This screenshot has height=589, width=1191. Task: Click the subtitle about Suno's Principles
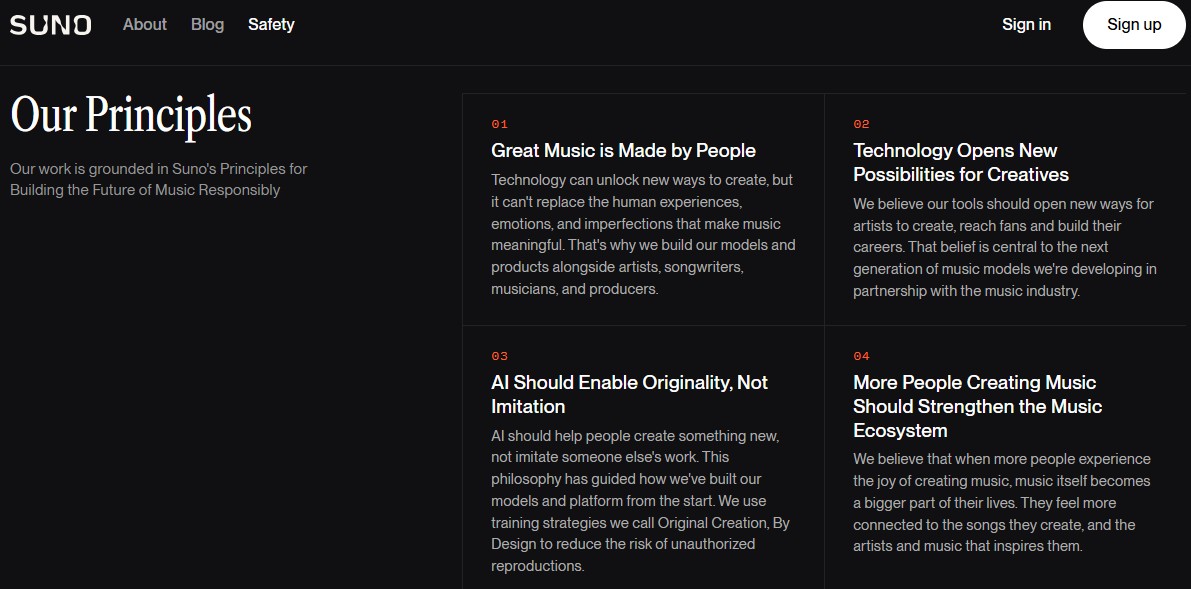click(159, 179)
